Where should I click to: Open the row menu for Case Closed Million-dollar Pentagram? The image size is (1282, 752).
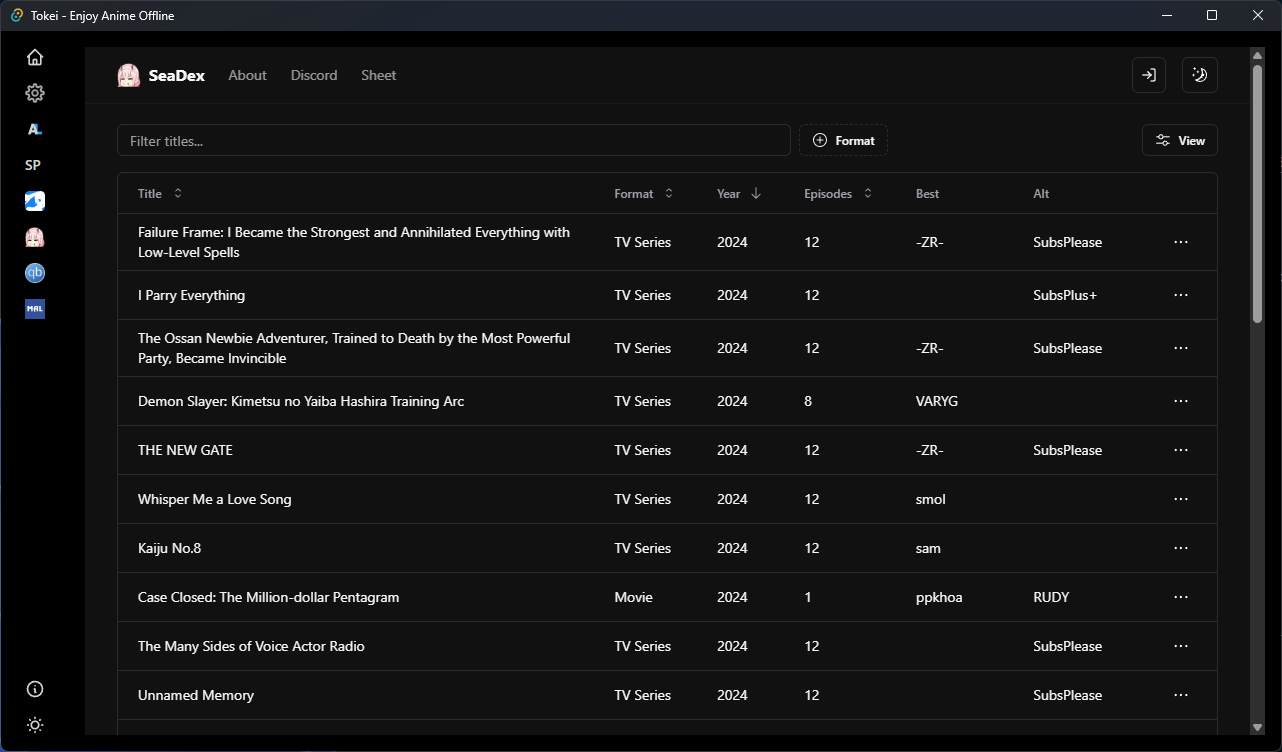tap(1181, 597)
